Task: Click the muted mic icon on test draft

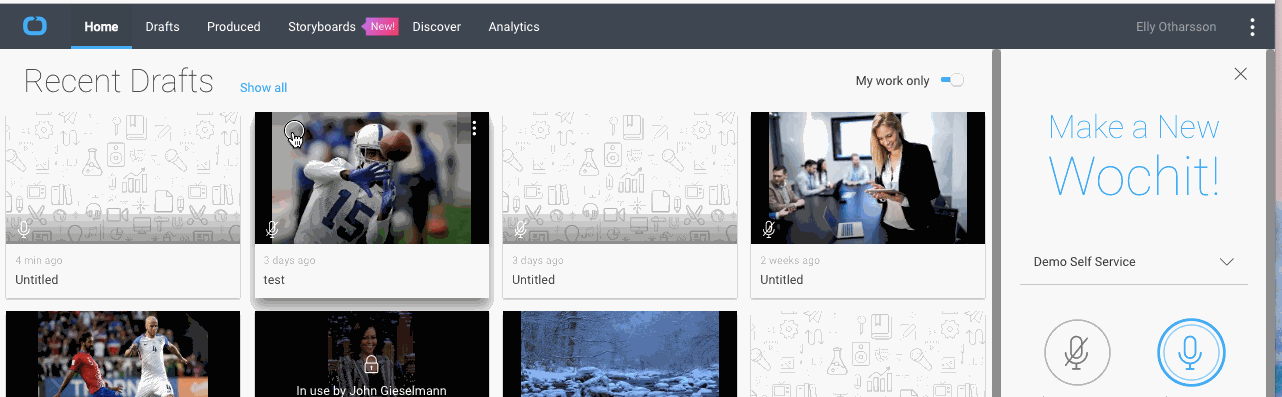Action: [272, 230]
